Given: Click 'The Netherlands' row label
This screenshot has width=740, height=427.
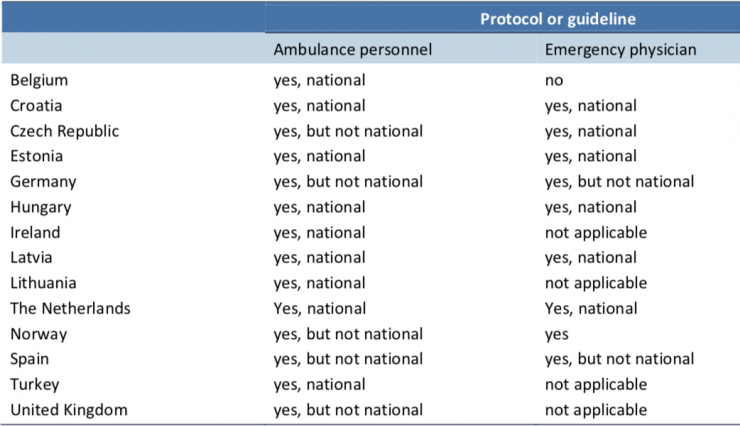Looking at the screenshot, I should point(70,308).
